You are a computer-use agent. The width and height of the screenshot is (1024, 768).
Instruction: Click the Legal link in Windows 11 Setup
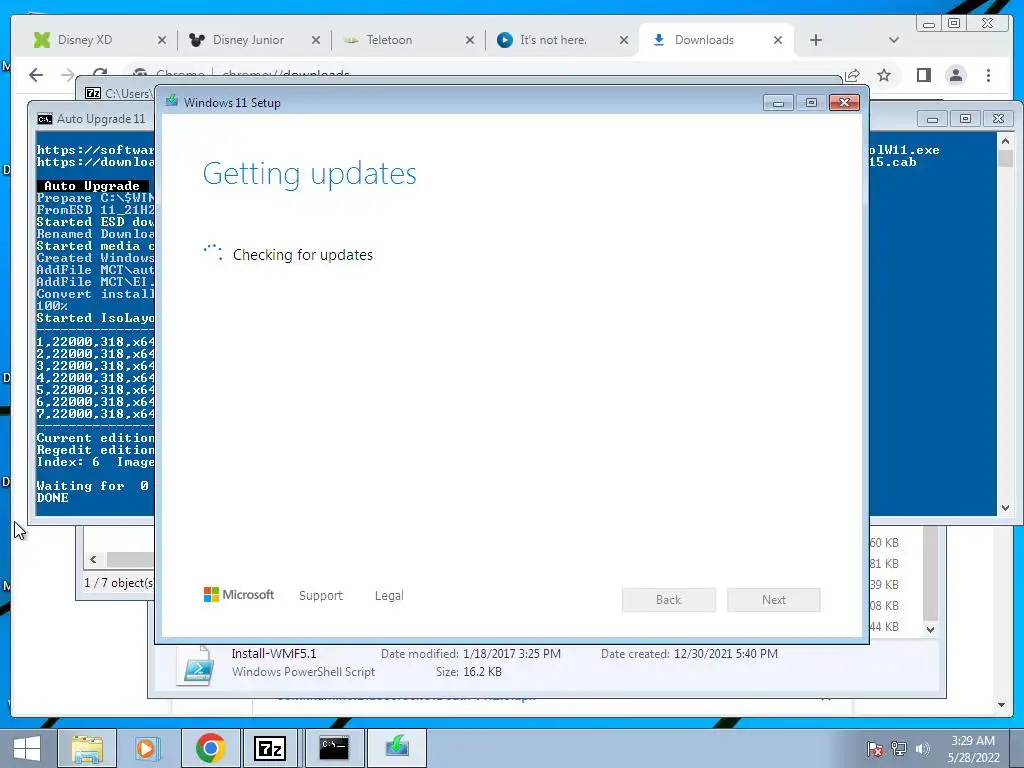389,596
